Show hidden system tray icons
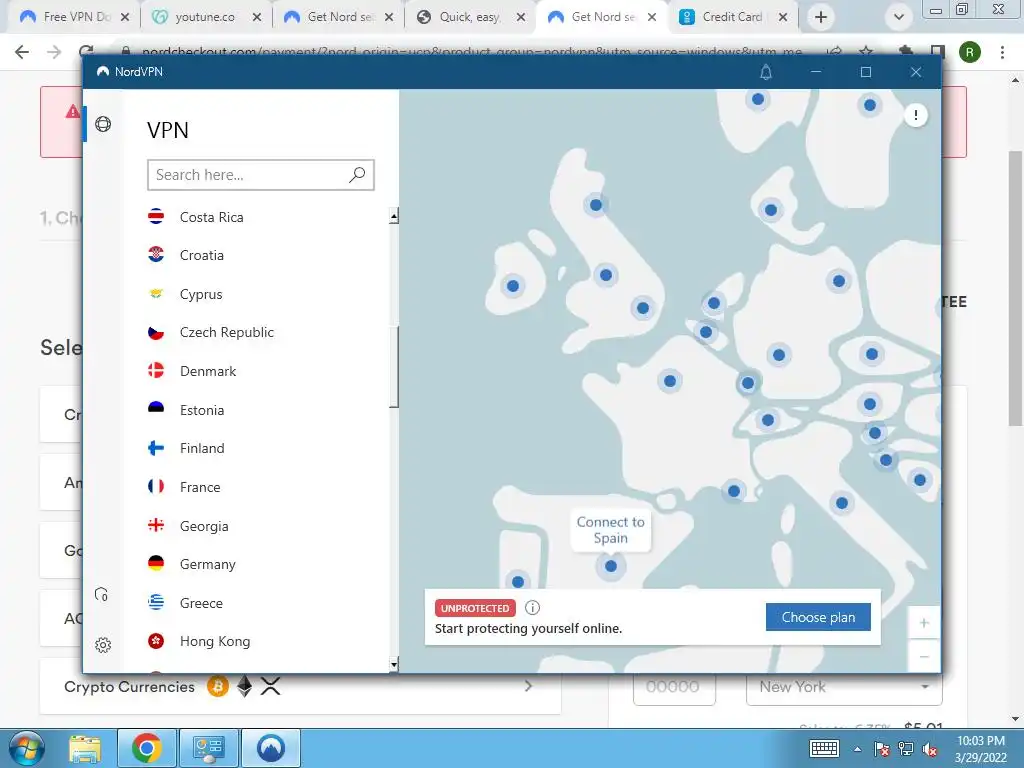Viewport: 1024px width, 768px height. 857,749
